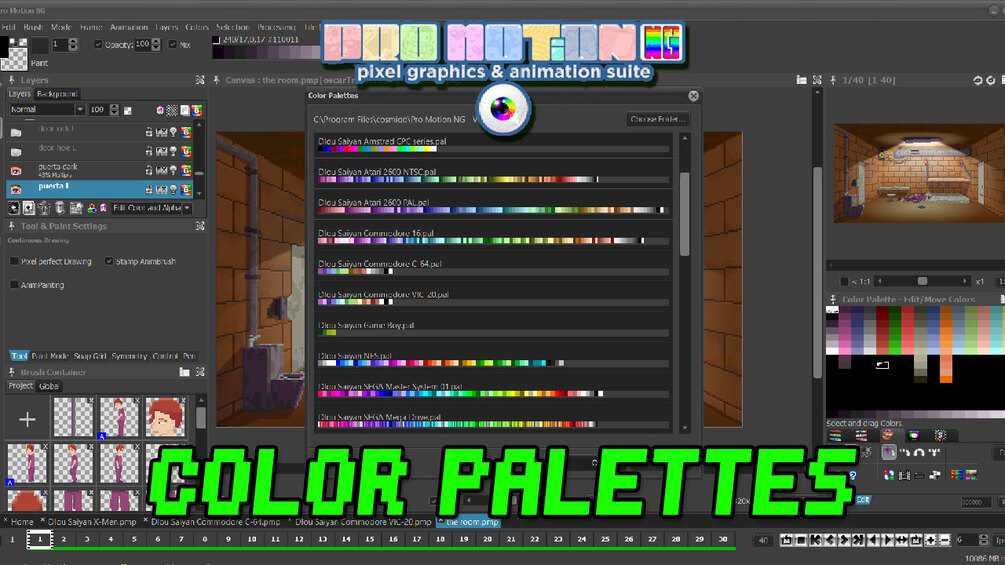Increase layer opacity with the stepper
Image resolution: width=1005 pixels, height=565 pixels.
coord(114,107)
